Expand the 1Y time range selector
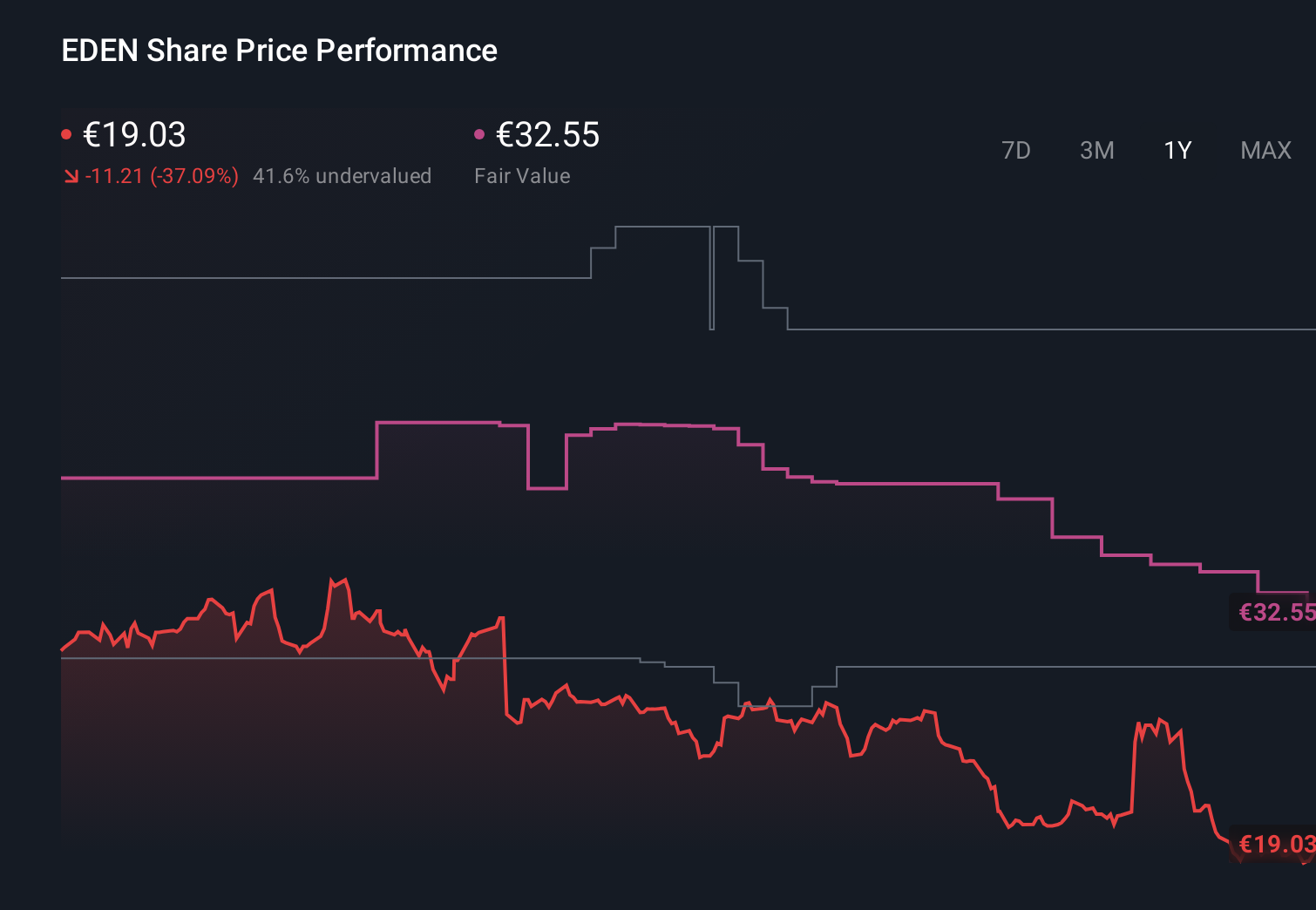This screenshot has height=910, width=1316. 1177,150
